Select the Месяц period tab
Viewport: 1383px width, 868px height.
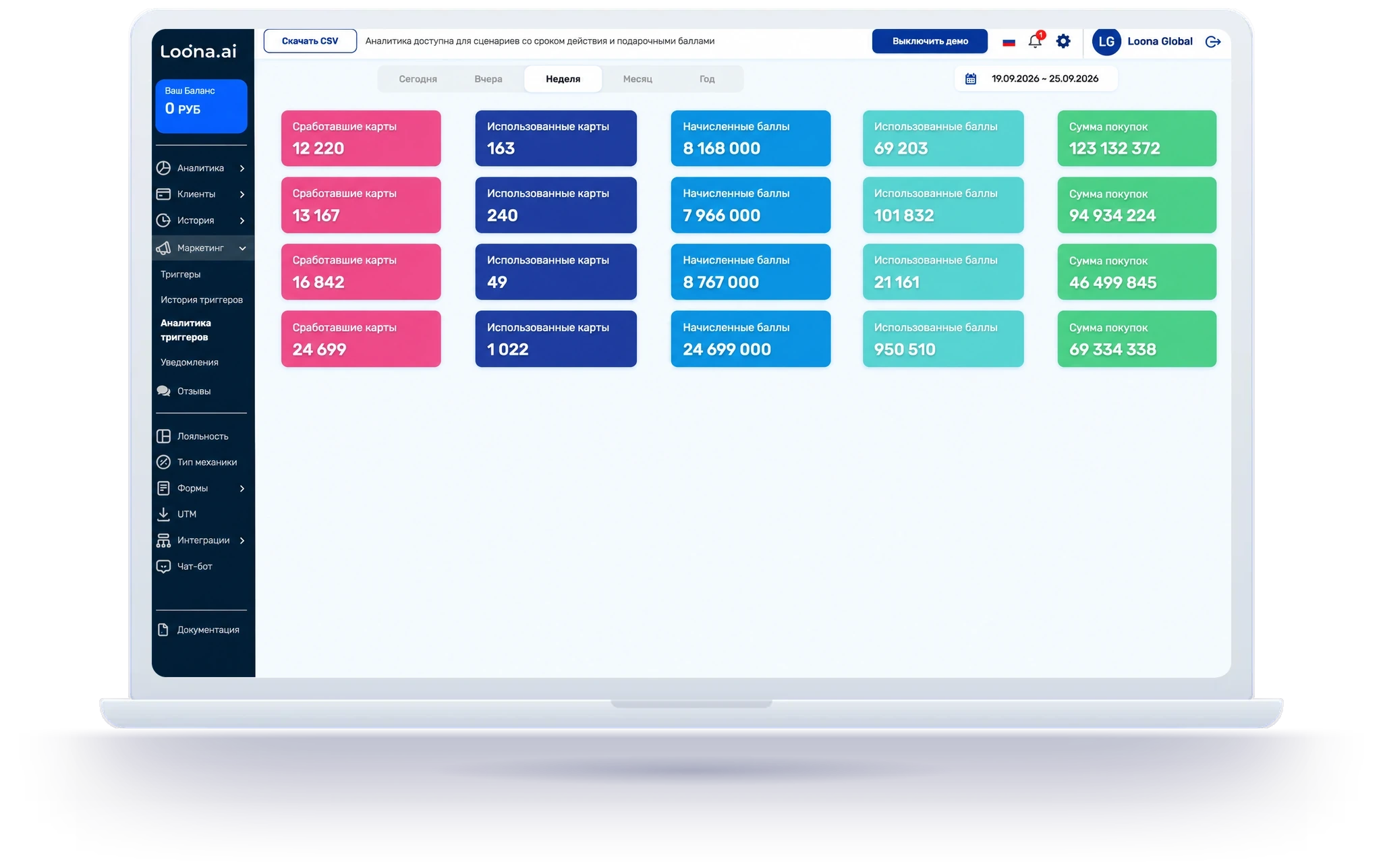[x=638, y=79]
